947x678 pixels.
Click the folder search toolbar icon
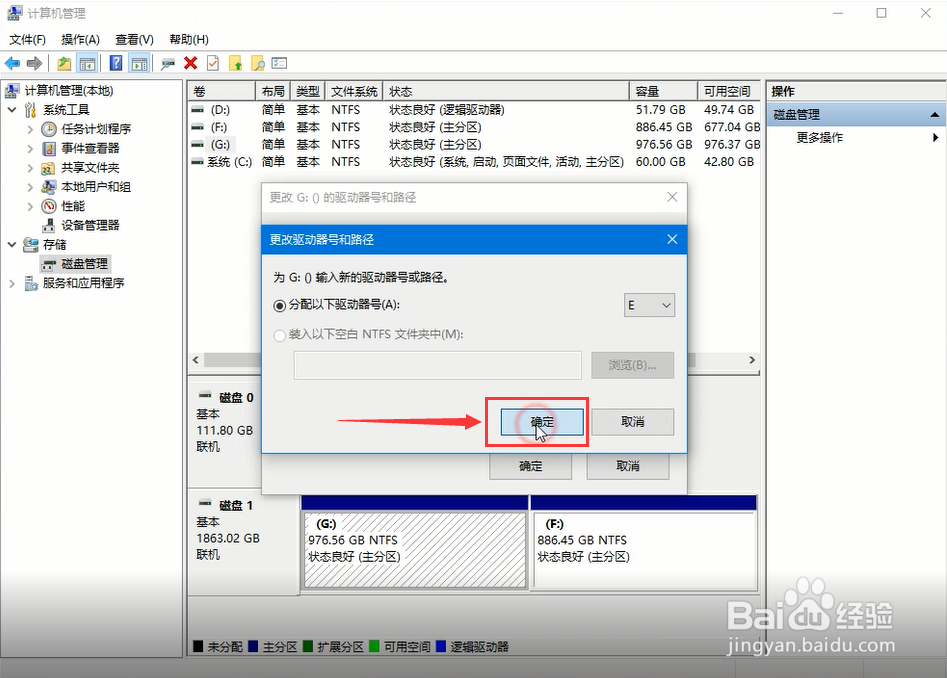pyautogui.click(x=258, y=62)
